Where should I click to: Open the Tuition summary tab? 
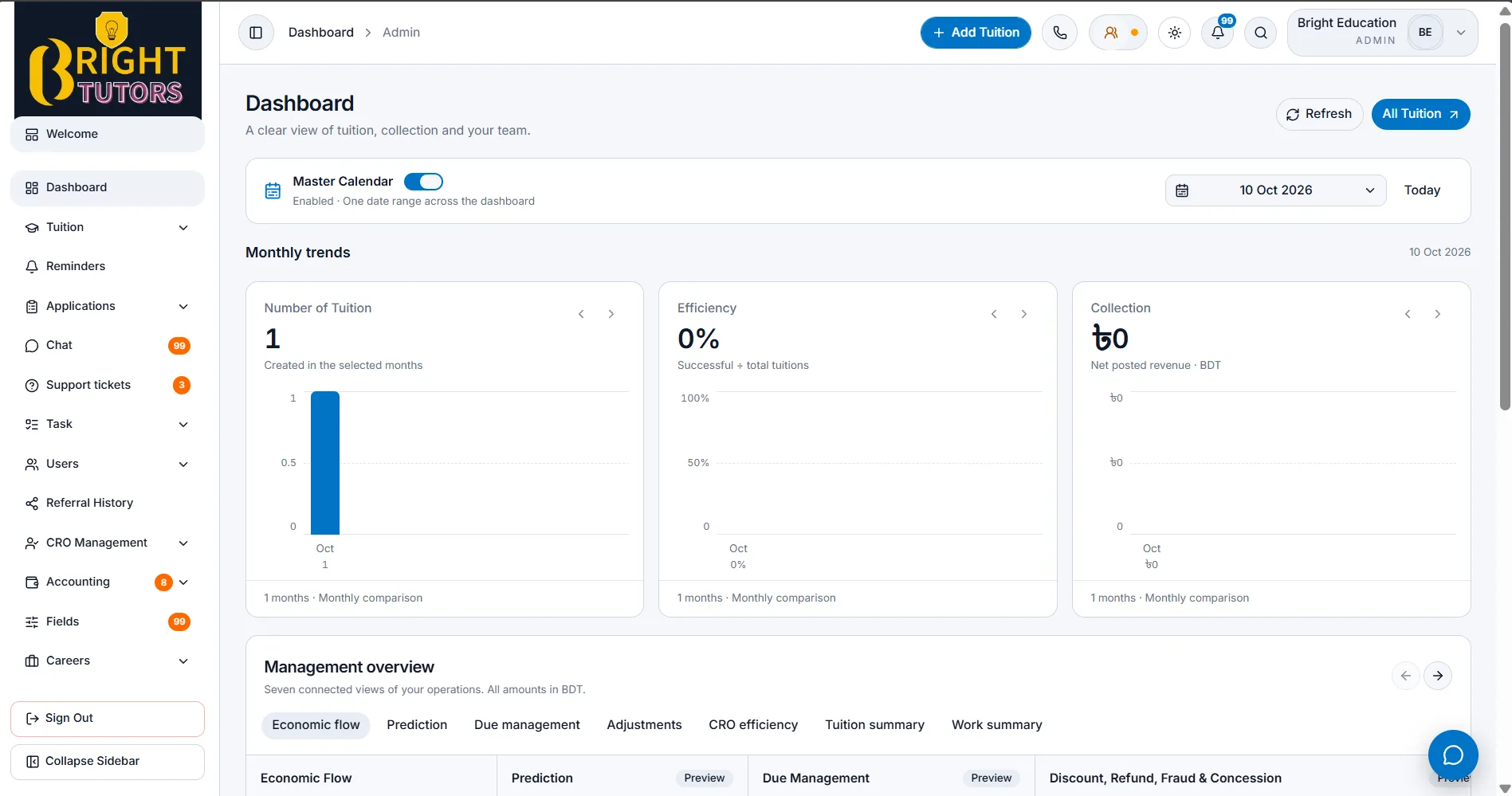click(874, 725)
